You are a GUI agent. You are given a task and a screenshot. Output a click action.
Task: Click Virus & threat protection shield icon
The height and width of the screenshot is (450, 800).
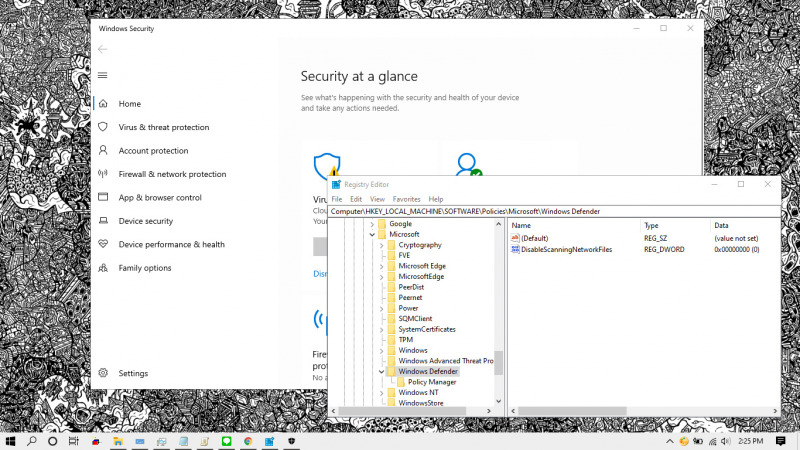coord(103,127)
